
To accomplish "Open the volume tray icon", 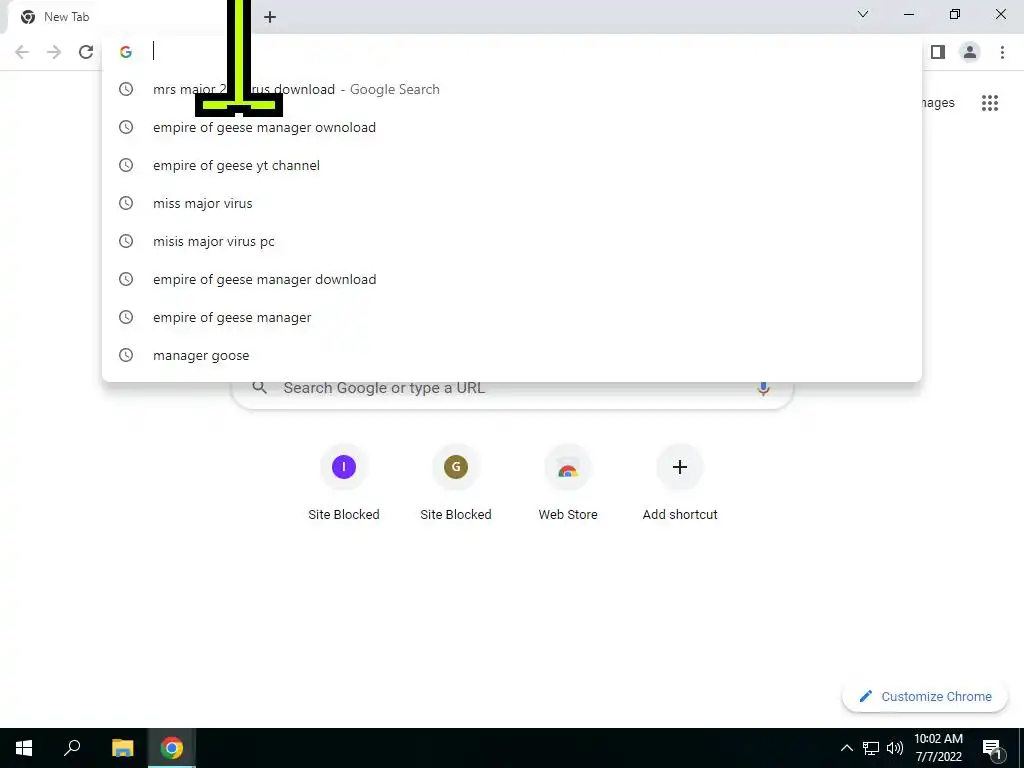I will coord(895,748).
